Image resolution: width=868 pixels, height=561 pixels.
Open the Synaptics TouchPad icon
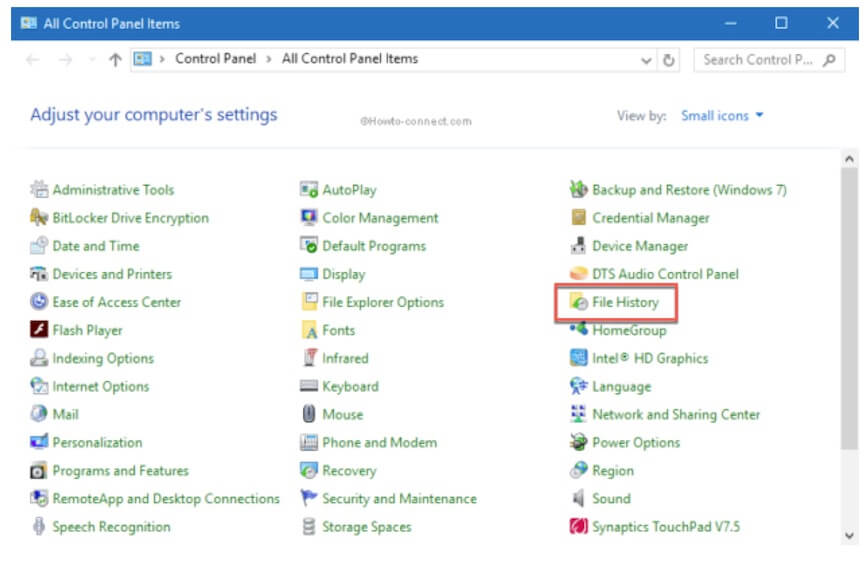[578, 526]
